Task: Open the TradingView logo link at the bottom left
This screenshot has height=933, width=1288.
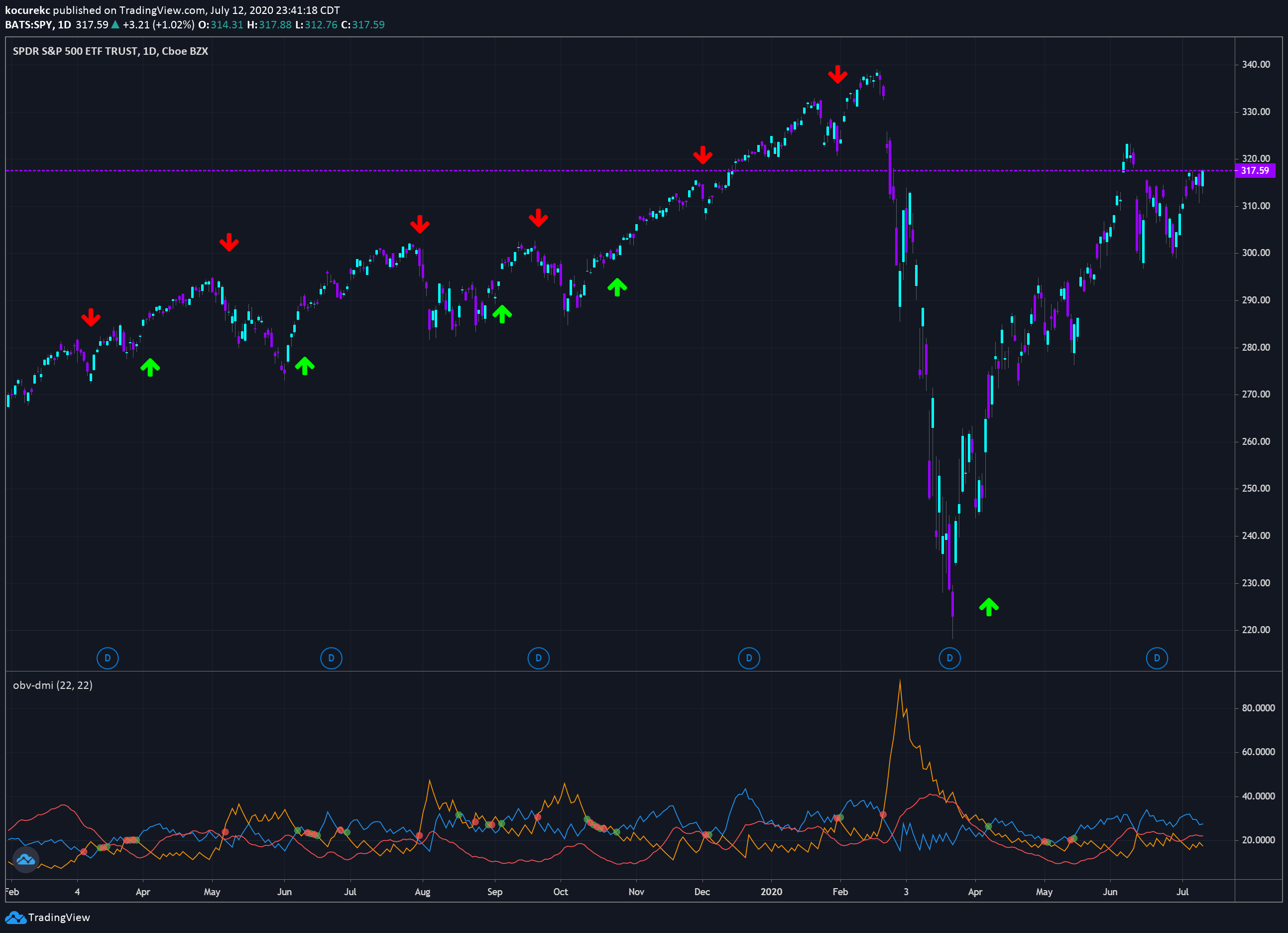Action: [48, 918]
